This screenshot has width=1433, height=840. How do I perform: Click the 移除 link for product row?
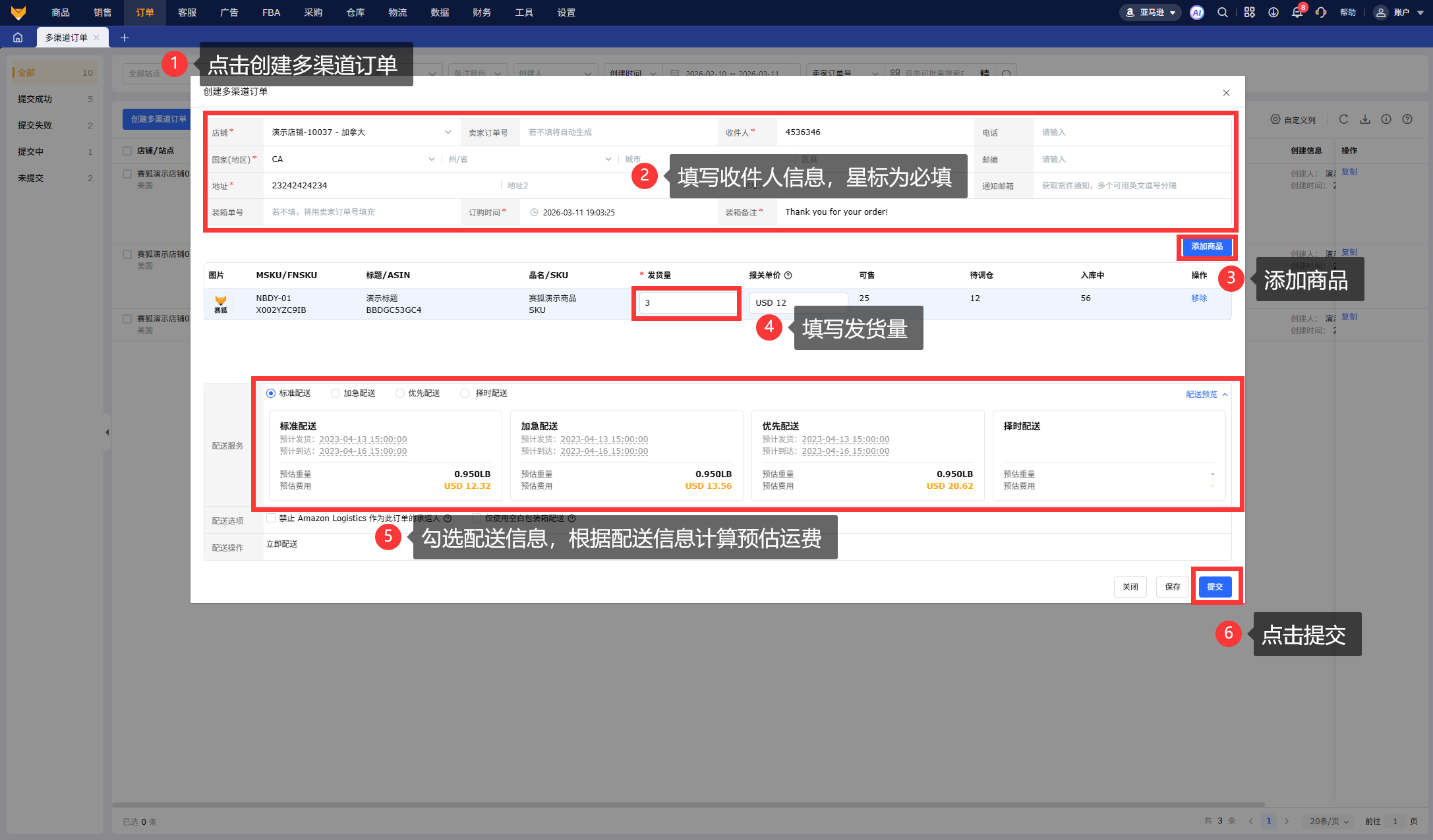[x=1199, y=298]
